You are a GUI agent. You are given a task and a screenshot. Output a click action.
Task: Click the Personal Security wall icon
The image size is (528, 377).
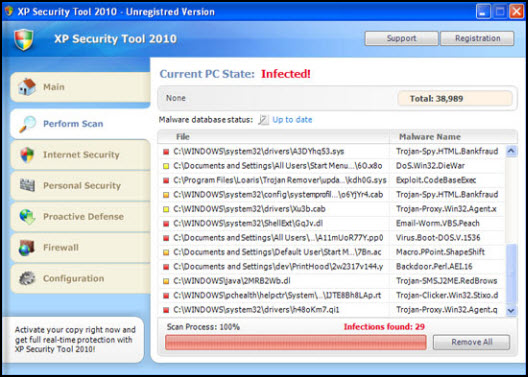pyautogui.click(x=27, y=185)
